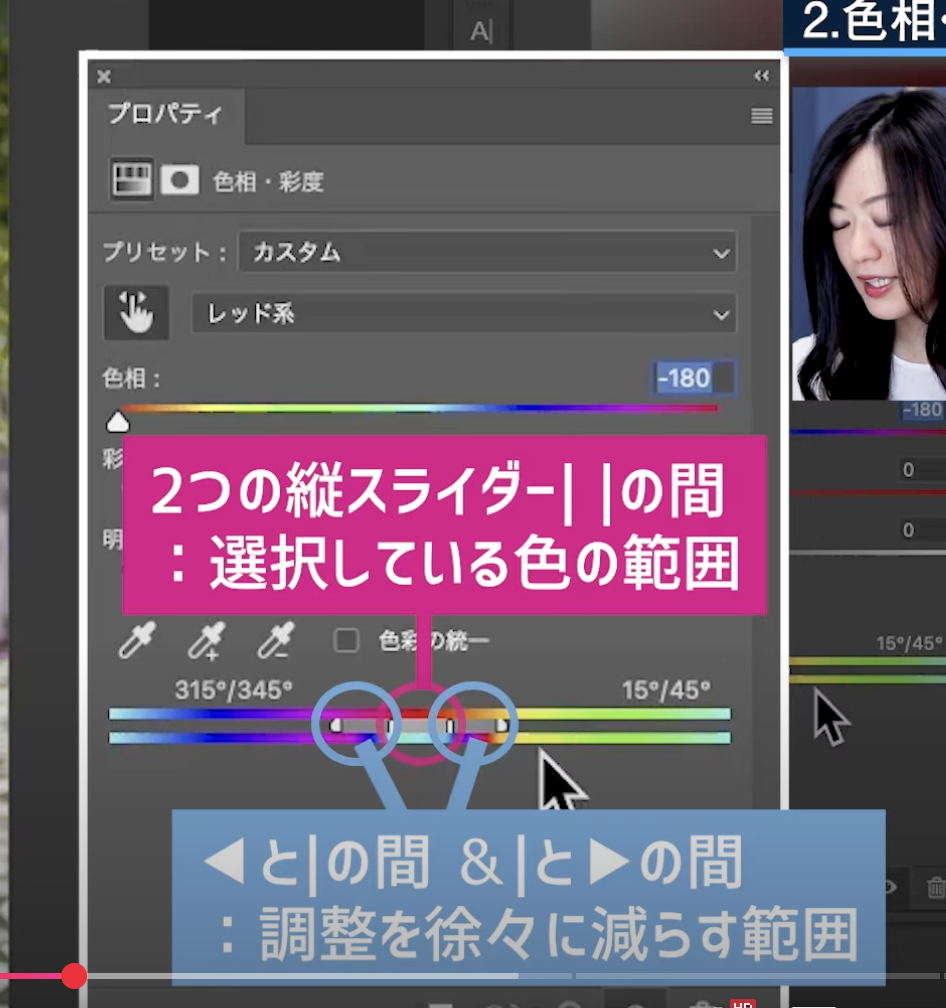Image resolution: width=946 pixels, height=1008 pixels.
Task: Select the layer mask icon
Action: coord(180,180)
